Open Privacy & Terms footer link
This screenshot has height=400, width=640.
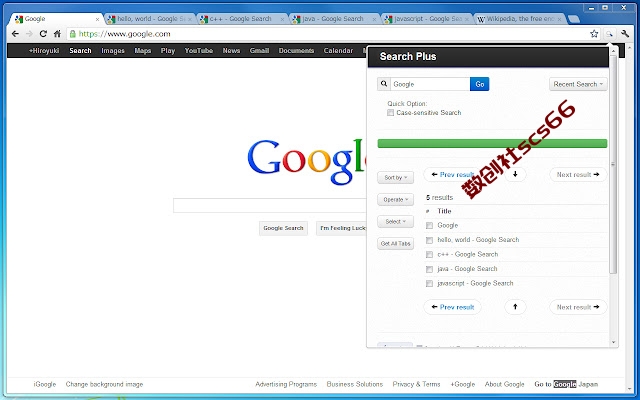tap(416, 384)
